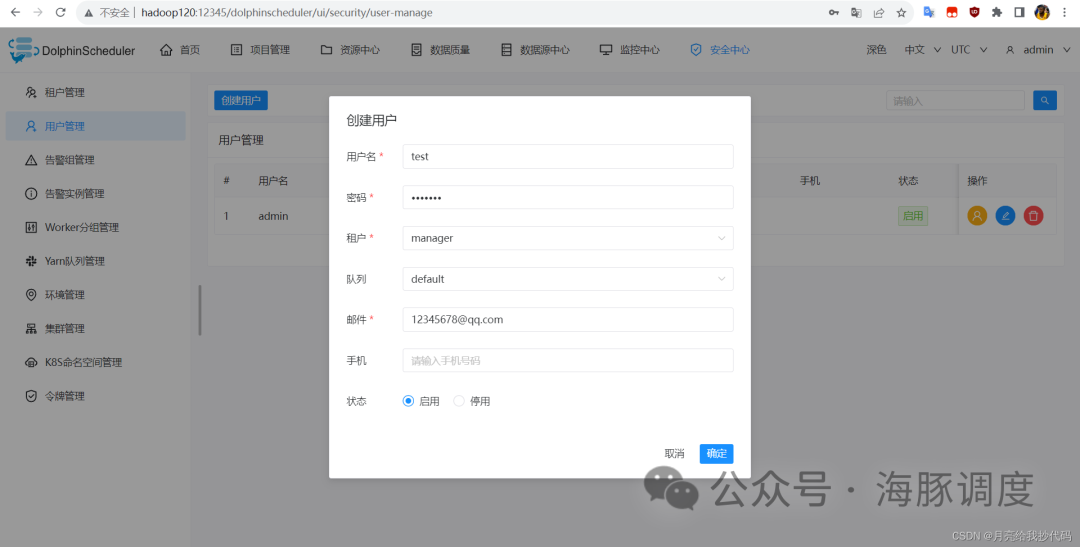This screenshot has width=1080, height=547.
Task: Select 集群管理 in the sidebar
Action: coord(96,329)
